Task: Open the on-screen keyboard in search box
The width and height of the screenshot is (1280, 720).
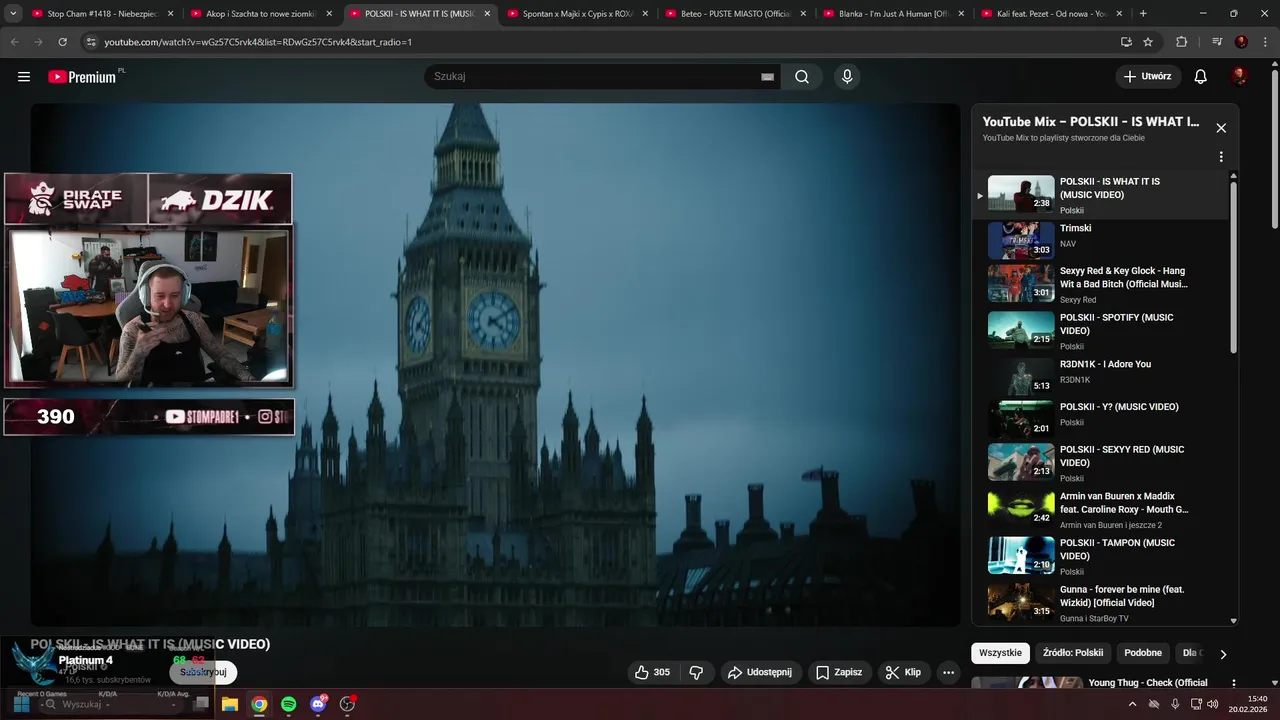Action: tap(767, 76)
